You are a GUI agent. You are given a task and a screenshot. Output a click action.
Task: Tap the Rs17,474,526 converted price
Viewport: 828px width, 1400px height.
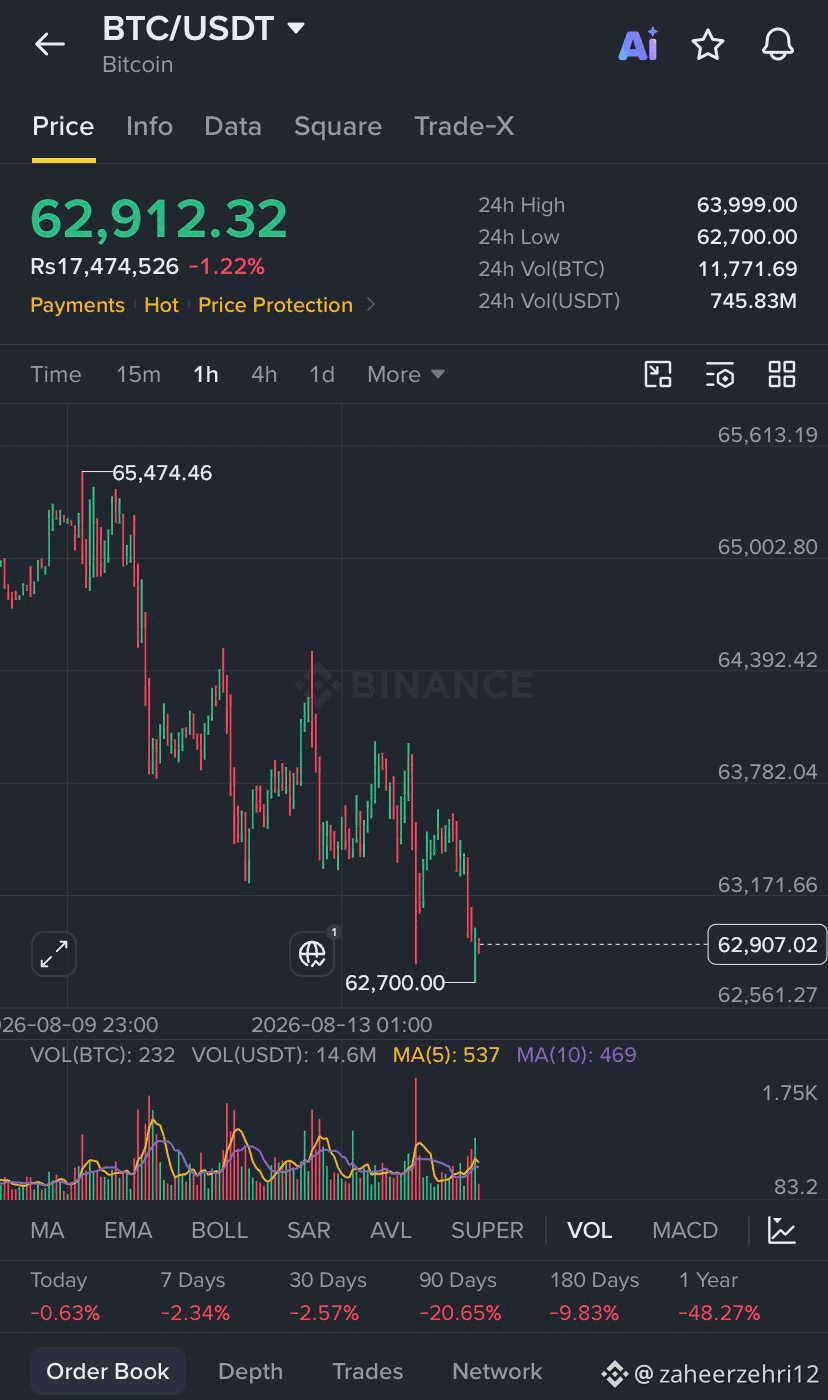[x=104, y=267]
